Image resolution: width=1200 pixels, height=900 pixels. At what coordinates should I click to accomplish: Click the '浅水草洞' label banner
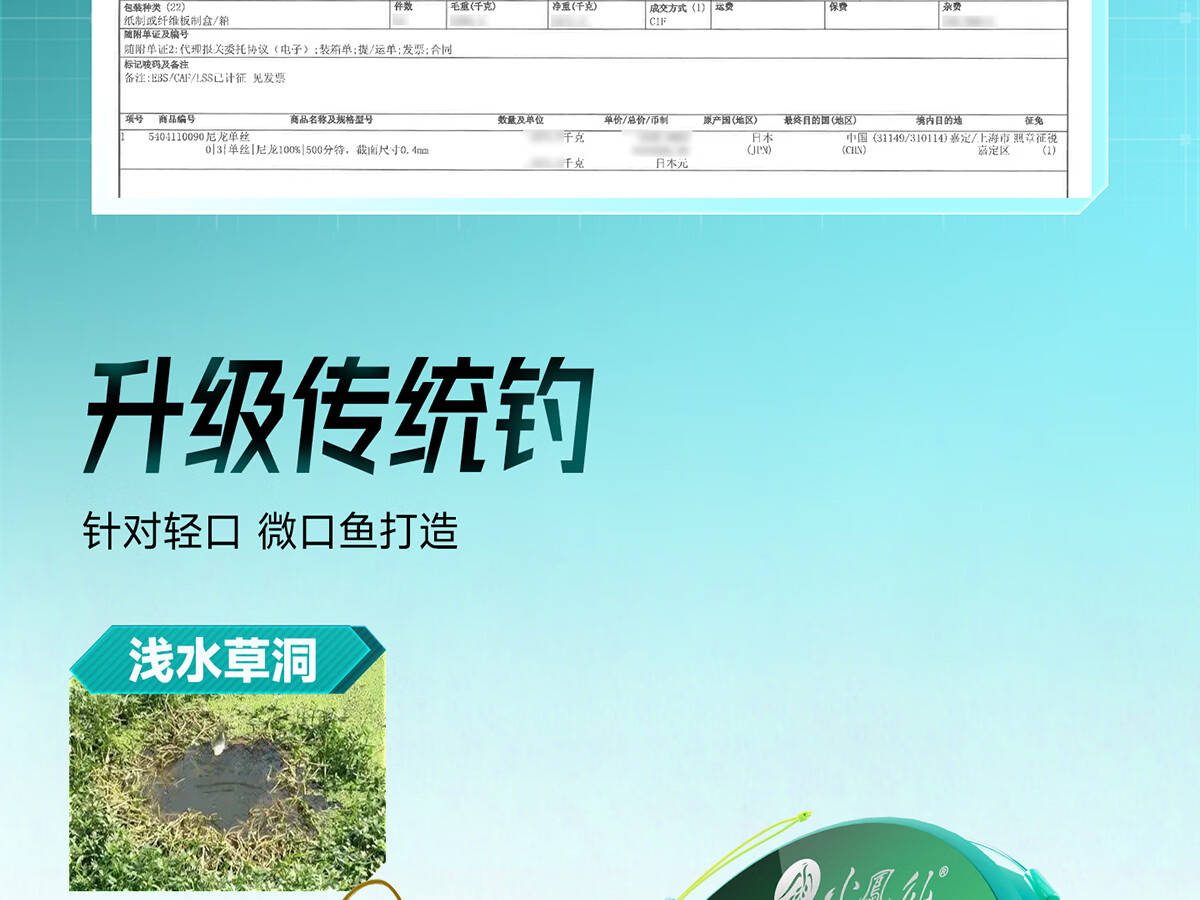tap(227, 660)
